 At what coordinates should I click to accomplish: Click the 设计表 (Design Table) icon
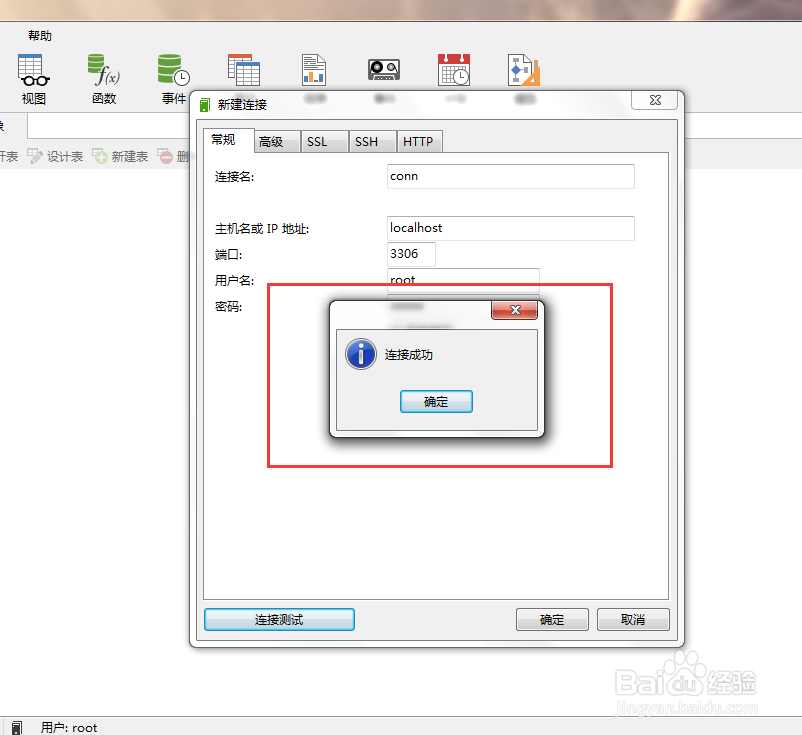click(54, 156)
